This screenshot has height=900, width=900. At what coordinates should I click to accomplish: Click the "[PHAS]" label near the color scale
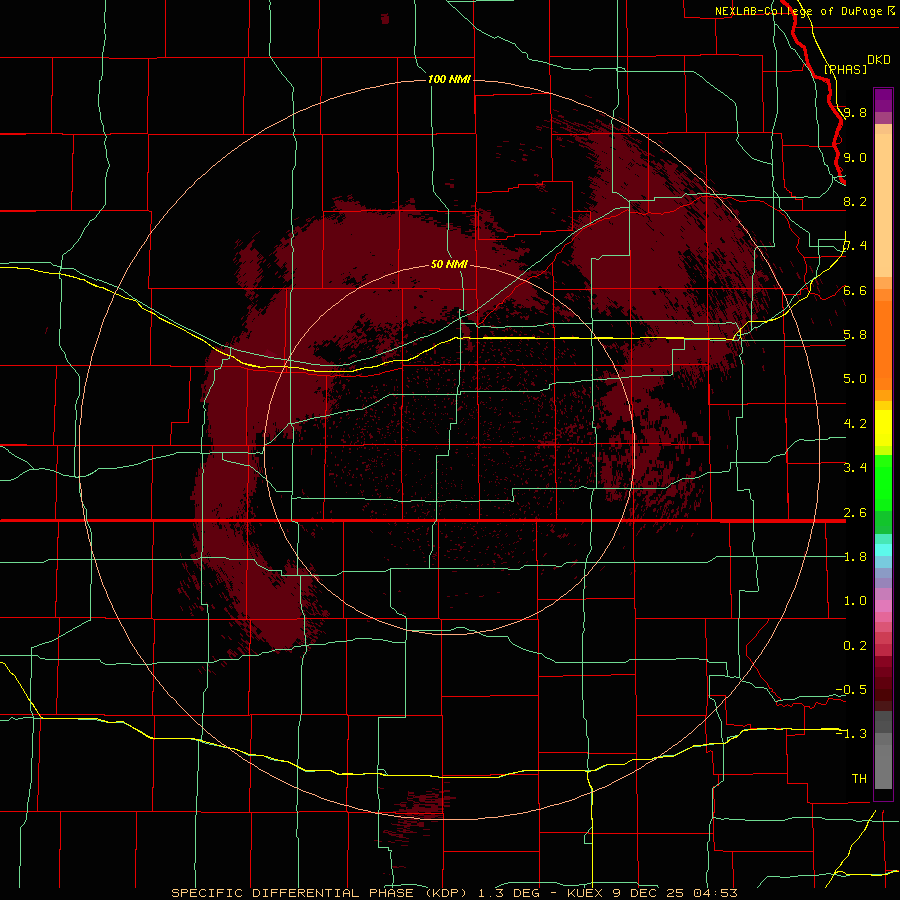845,69
